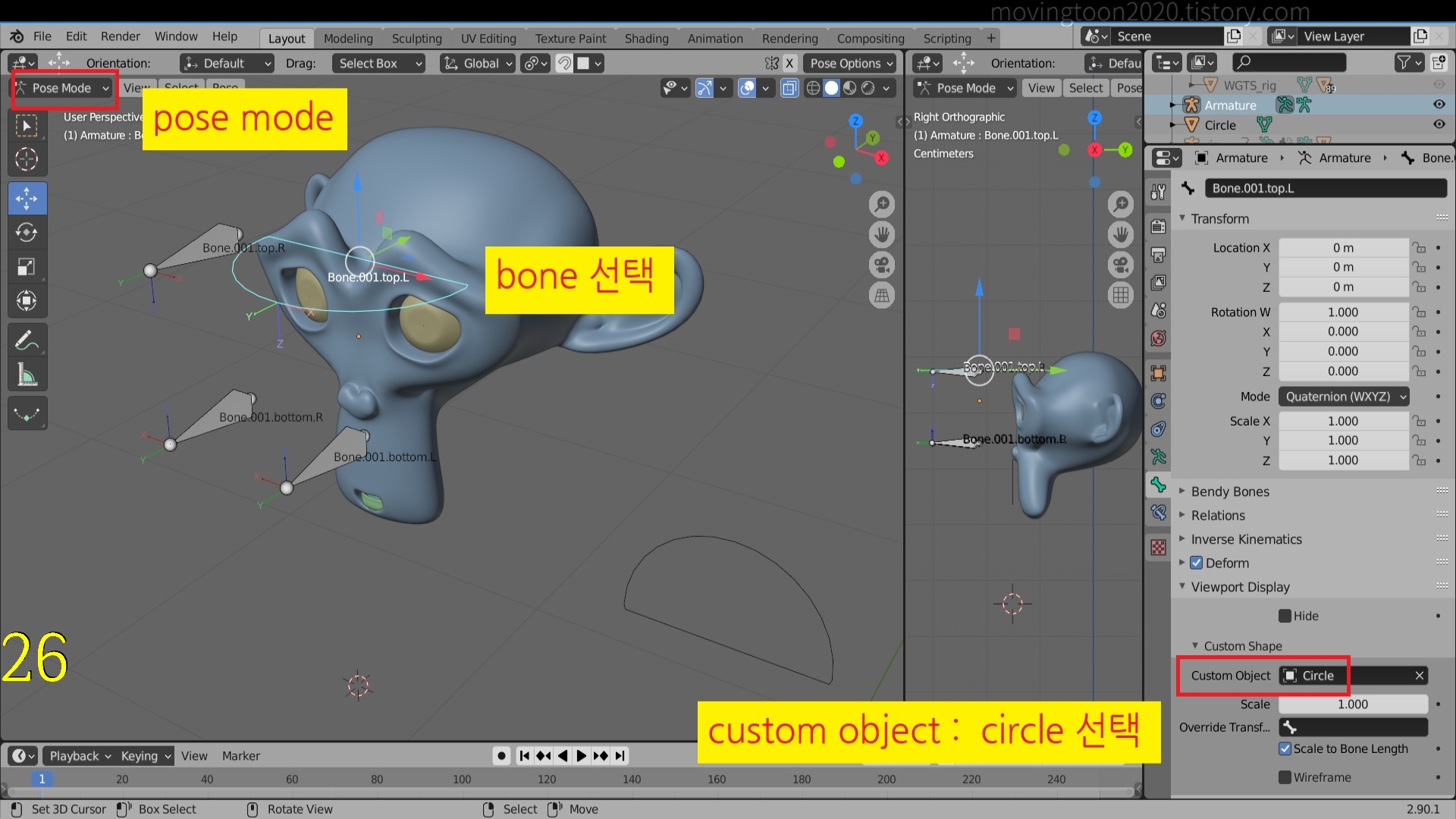Open the Texture properties tab
Image resolution: width=1456 pixels, height=819 pixels.
(x=1158, y=548)
